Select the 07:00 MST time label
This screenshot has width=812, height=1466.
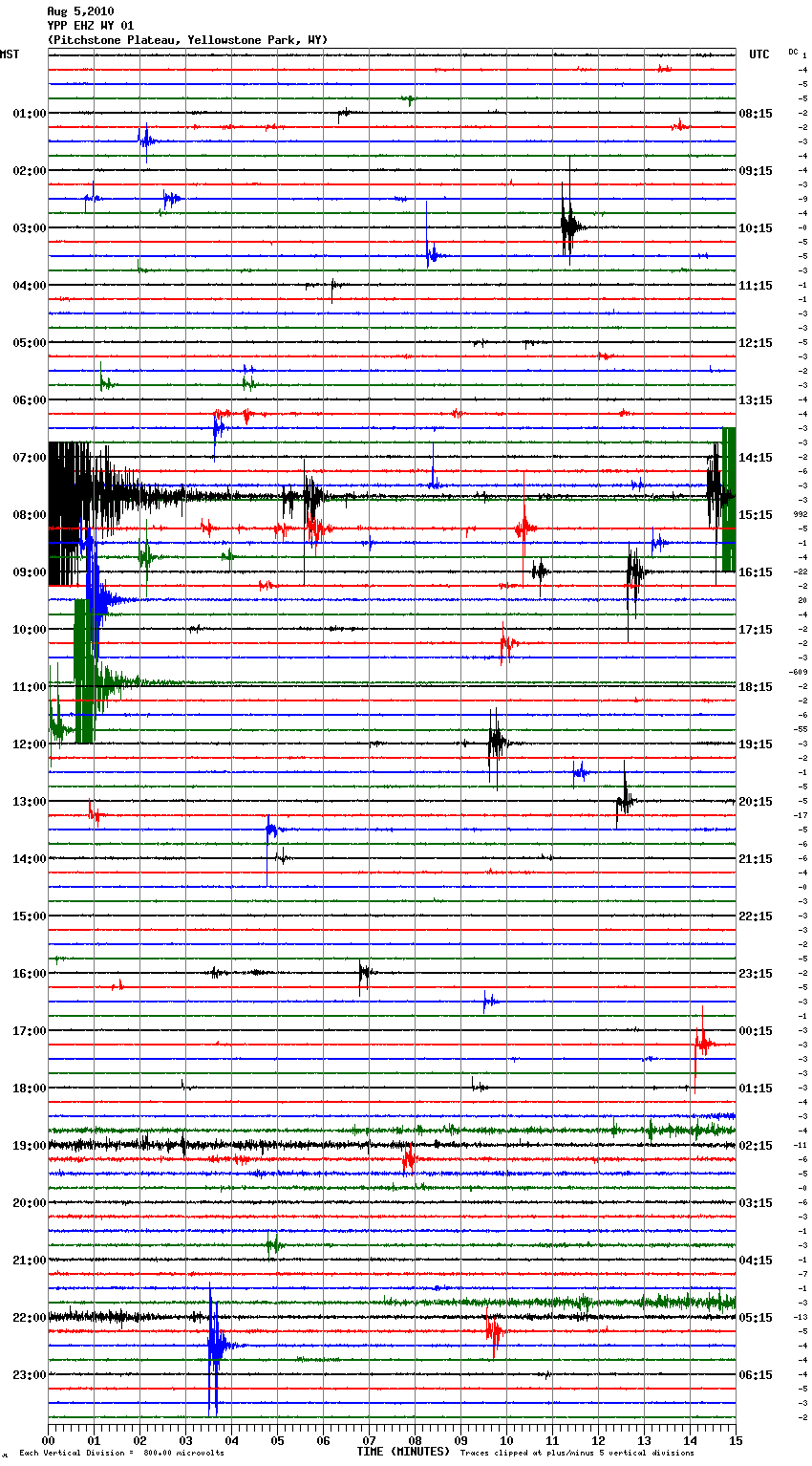30,458
